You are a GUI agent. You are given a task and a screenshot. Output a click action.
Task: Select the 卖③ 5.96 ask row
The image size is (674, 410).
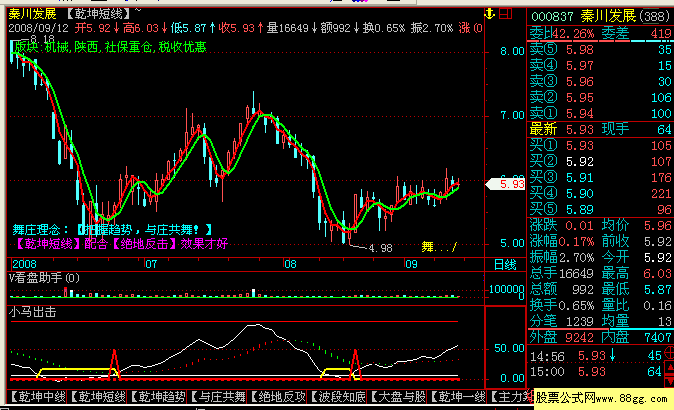pos(600,81)
